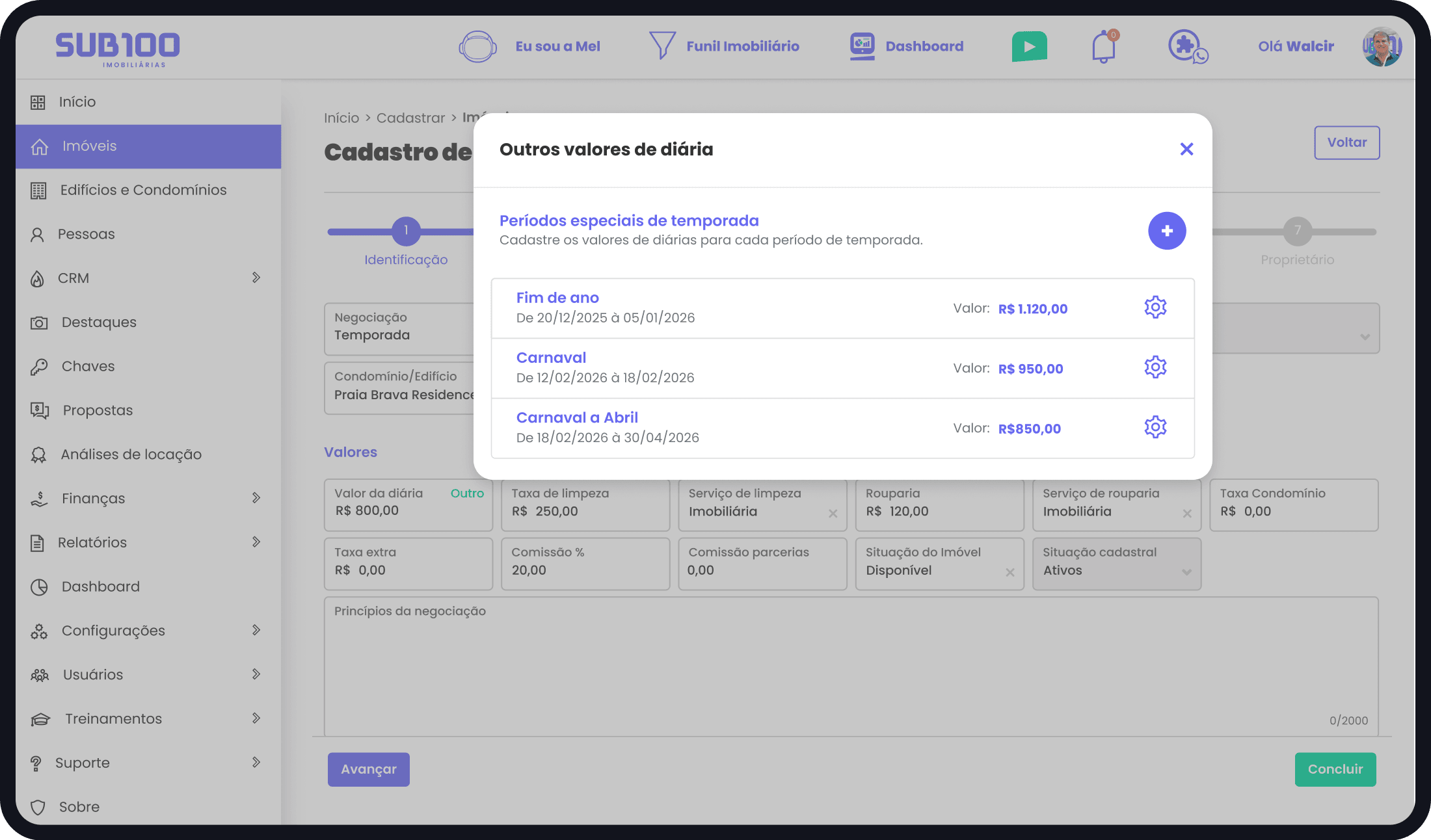Open the Dashboard monitor icon in header
This screenshot has width=1431, height=840.
863,46
